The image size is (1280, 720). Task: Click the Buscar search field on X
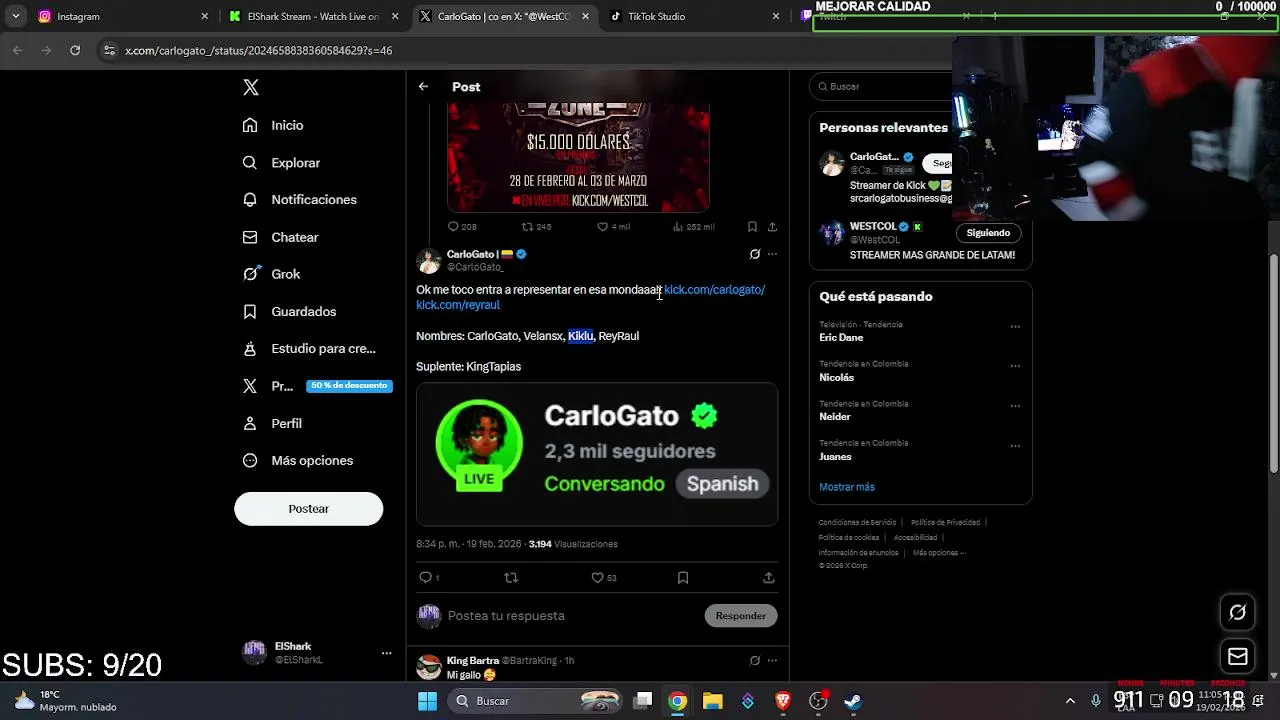(x=880, y=87)
